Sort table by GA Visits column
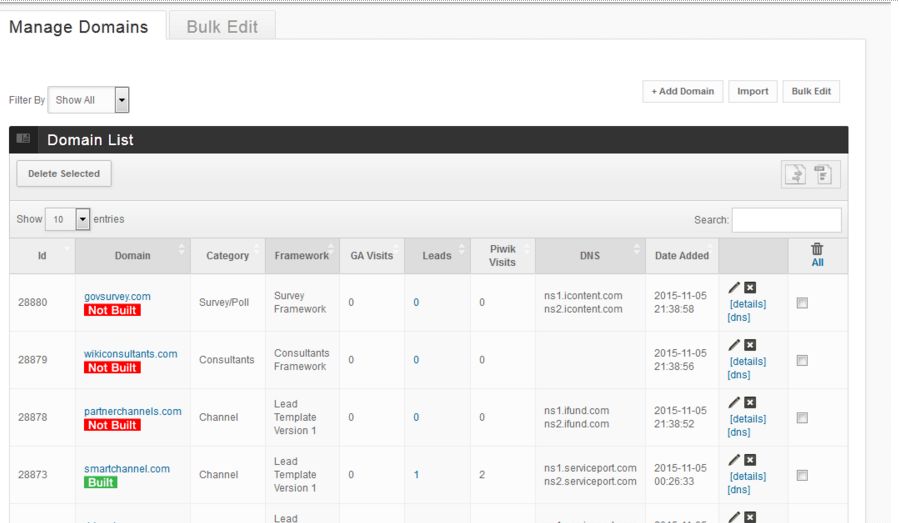Image resolution: width=899 pixels, height=523 pixels. tap(372, 256)
